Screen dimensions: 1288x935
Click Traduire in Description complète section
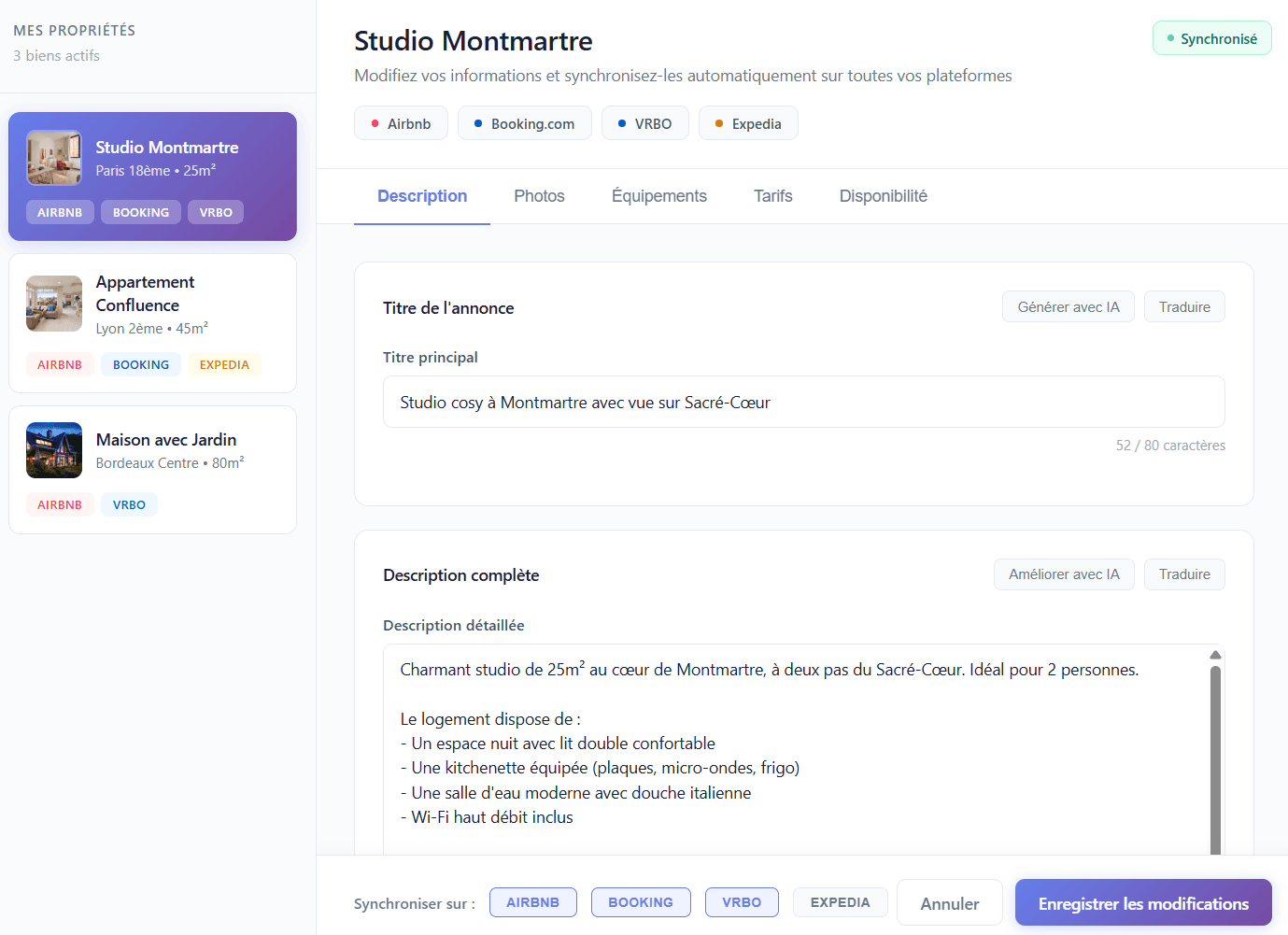pyautogui.click(x=1184, y=574)
